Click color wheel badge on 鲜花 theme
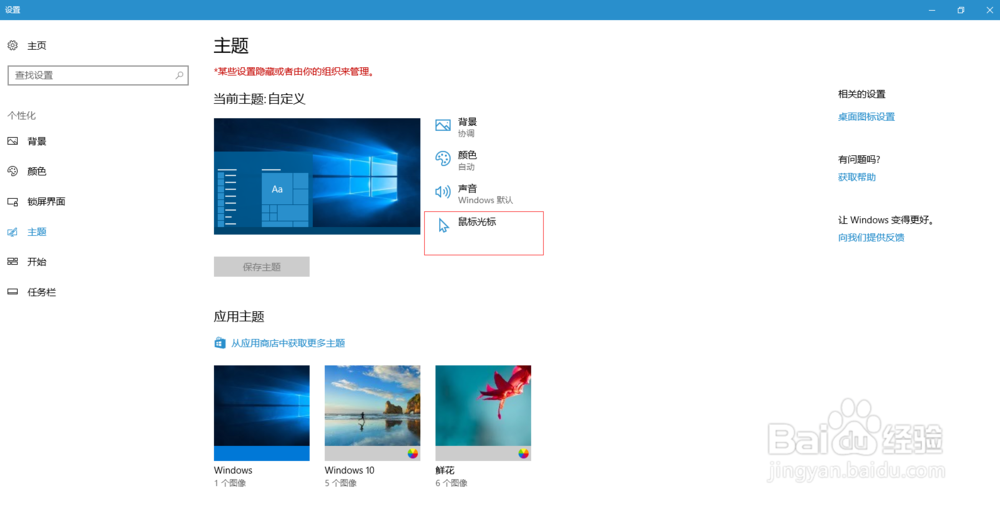Screen dimensions: 1000x505 (523, 453)
